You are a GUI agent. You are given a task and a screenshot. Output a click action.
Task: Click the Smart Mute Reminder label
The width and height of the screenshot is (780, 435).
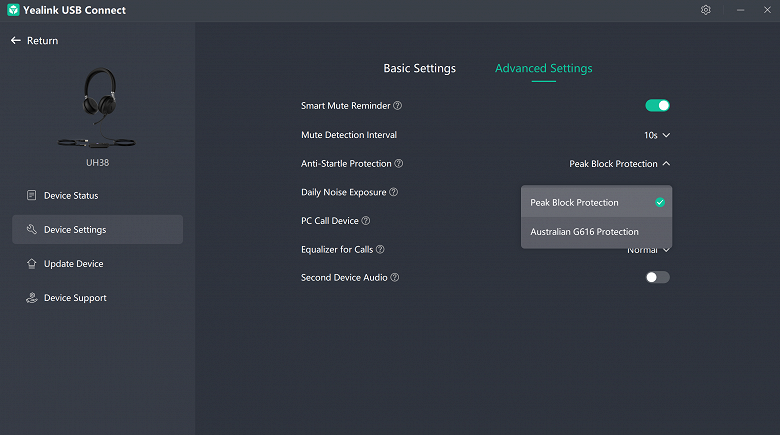(x=345, y=106)
